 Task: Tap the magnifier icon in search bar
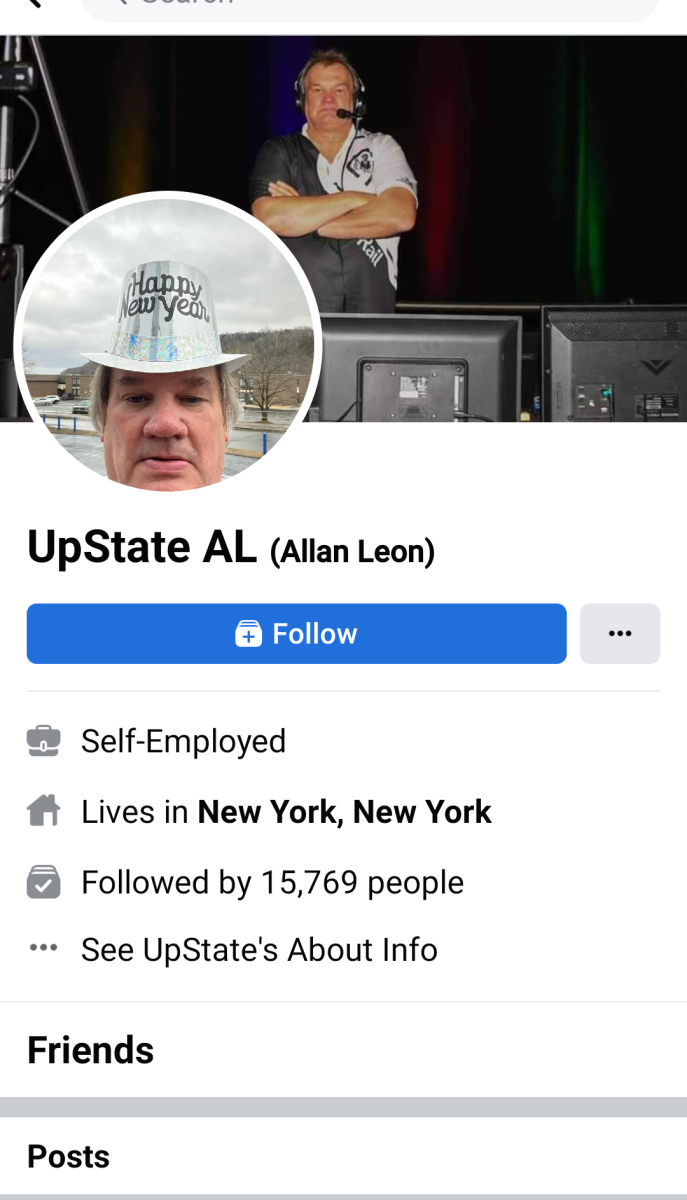click(x=123, y=2)
